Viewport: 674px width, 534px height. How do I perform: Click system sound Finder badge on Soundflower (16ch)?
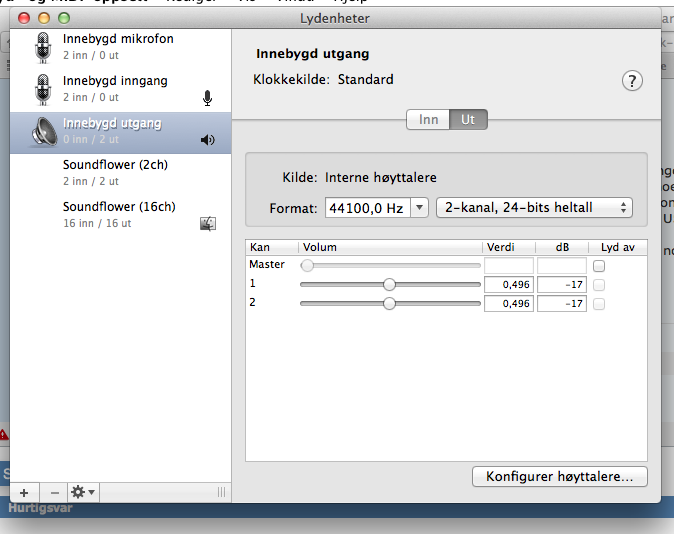pyautogui.click(x=208, y=224)
